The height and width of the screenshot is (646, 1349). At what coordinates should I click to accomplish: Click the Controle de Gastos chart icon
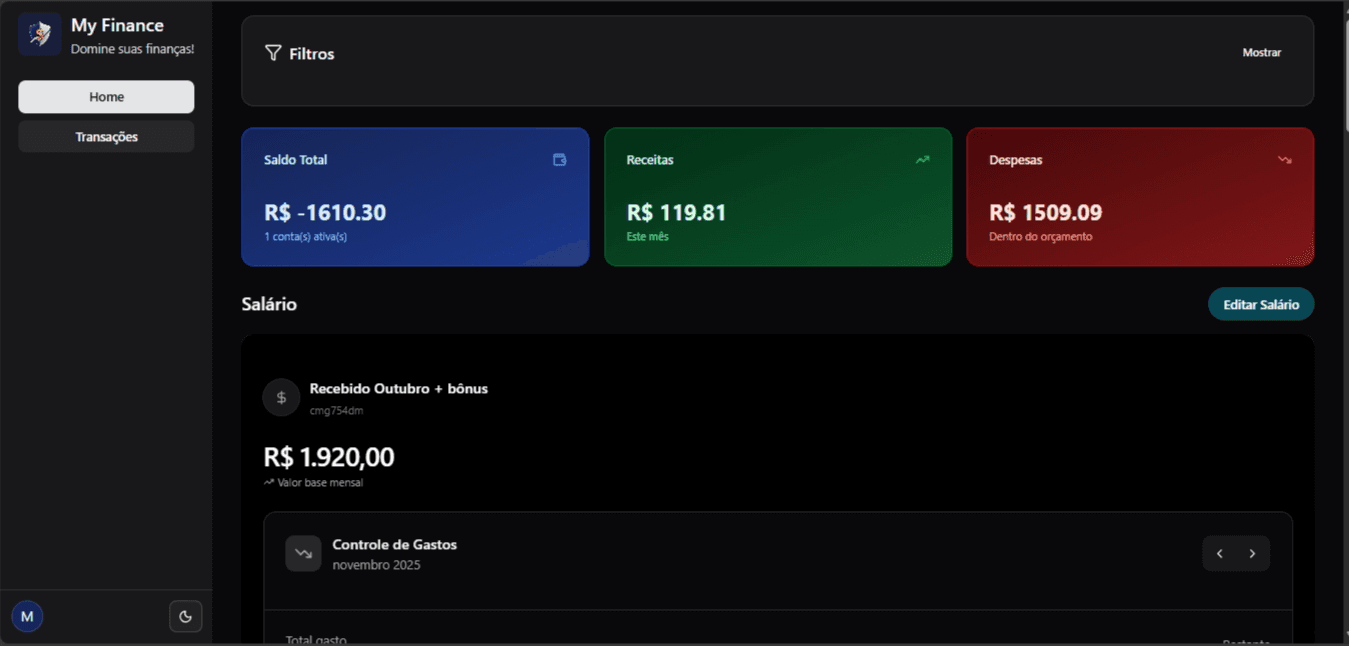pyautogui.click(x=303, y=554)
